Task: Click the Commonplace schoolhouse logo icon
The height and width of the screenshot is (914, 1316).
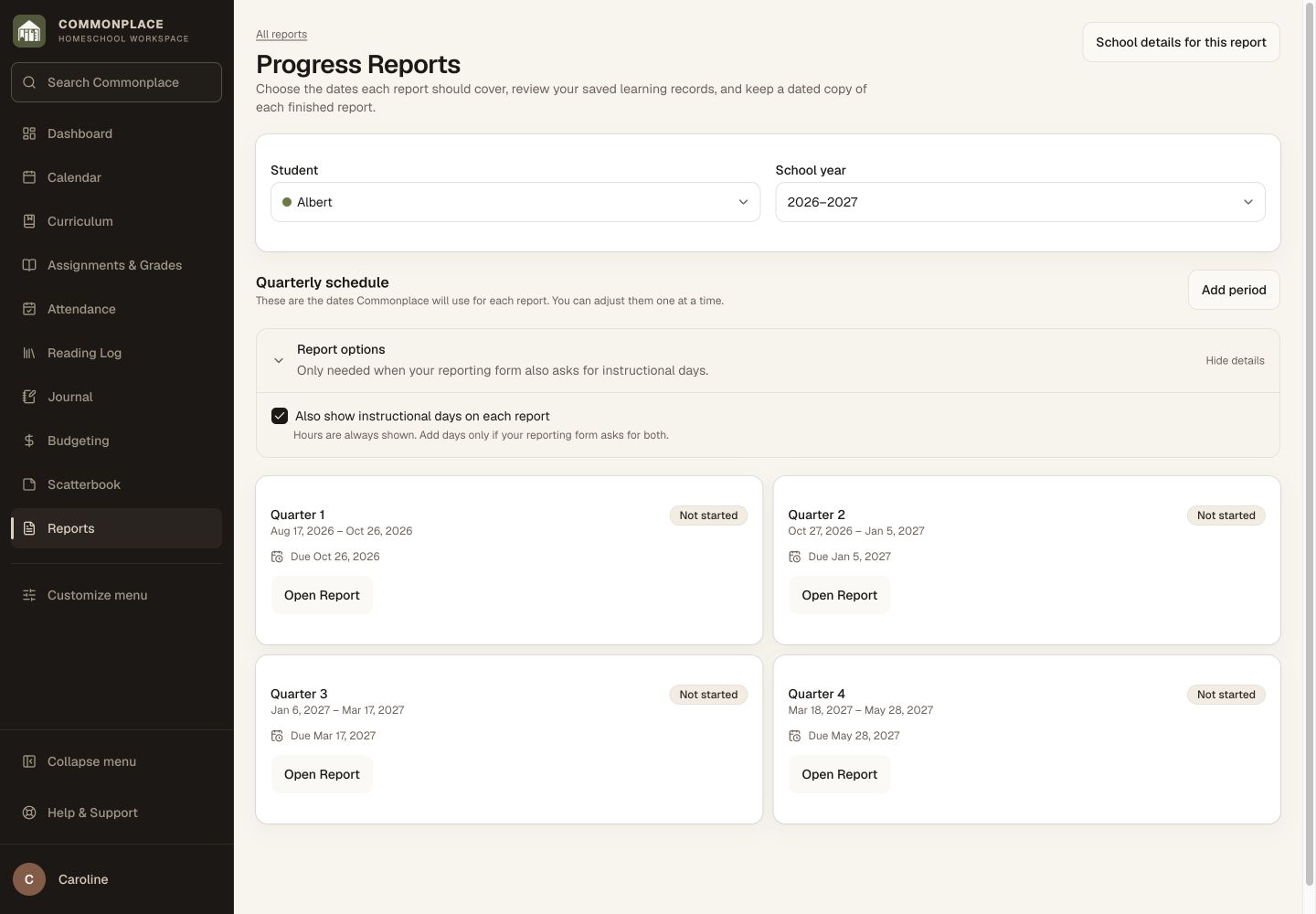Action: [x=29, y=31]
